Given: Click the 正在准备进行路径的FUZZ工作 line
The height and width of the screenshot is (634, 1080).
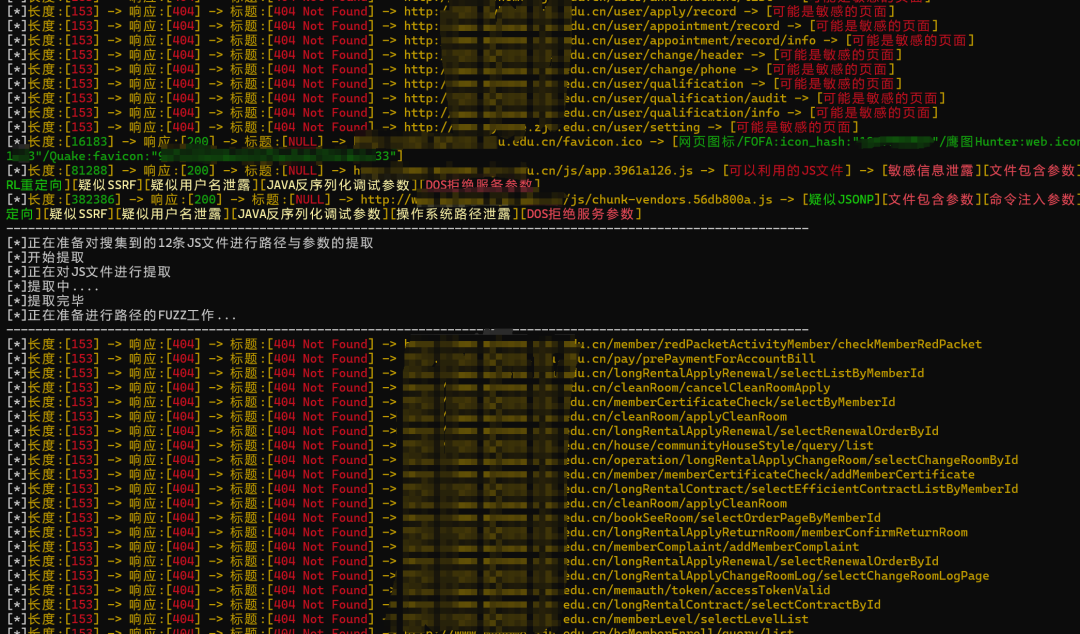Looking at the screenshot, I should click(121, 315).
